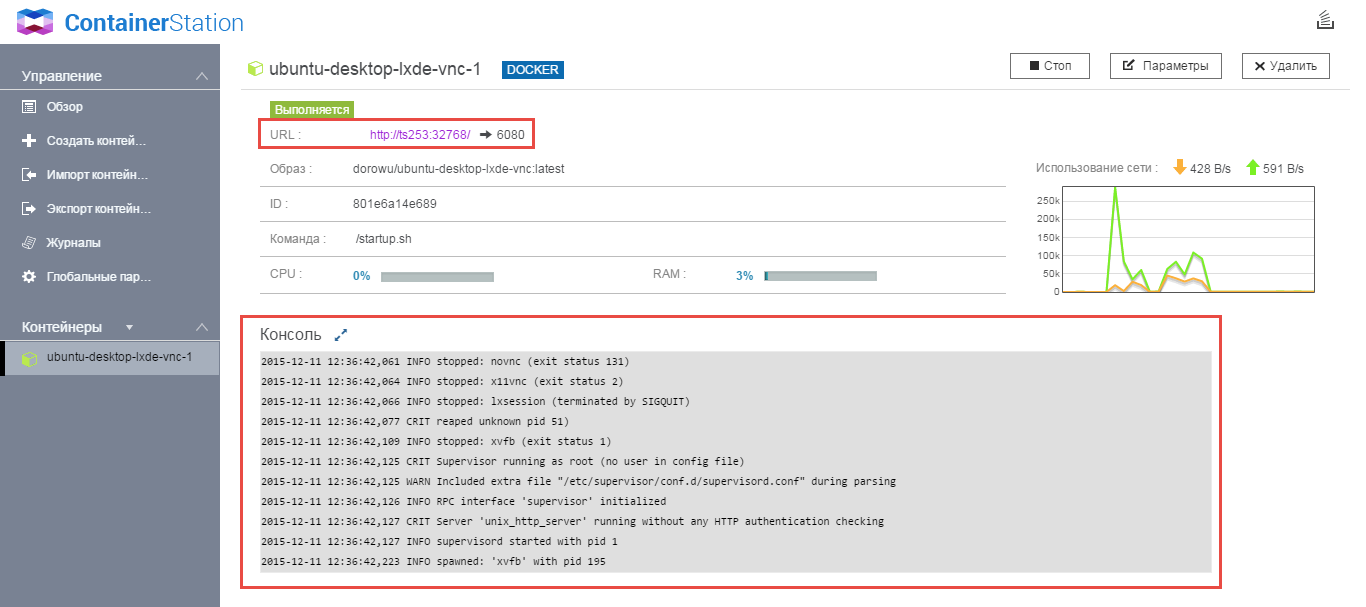Click the Консоль heading

[291, 334]
